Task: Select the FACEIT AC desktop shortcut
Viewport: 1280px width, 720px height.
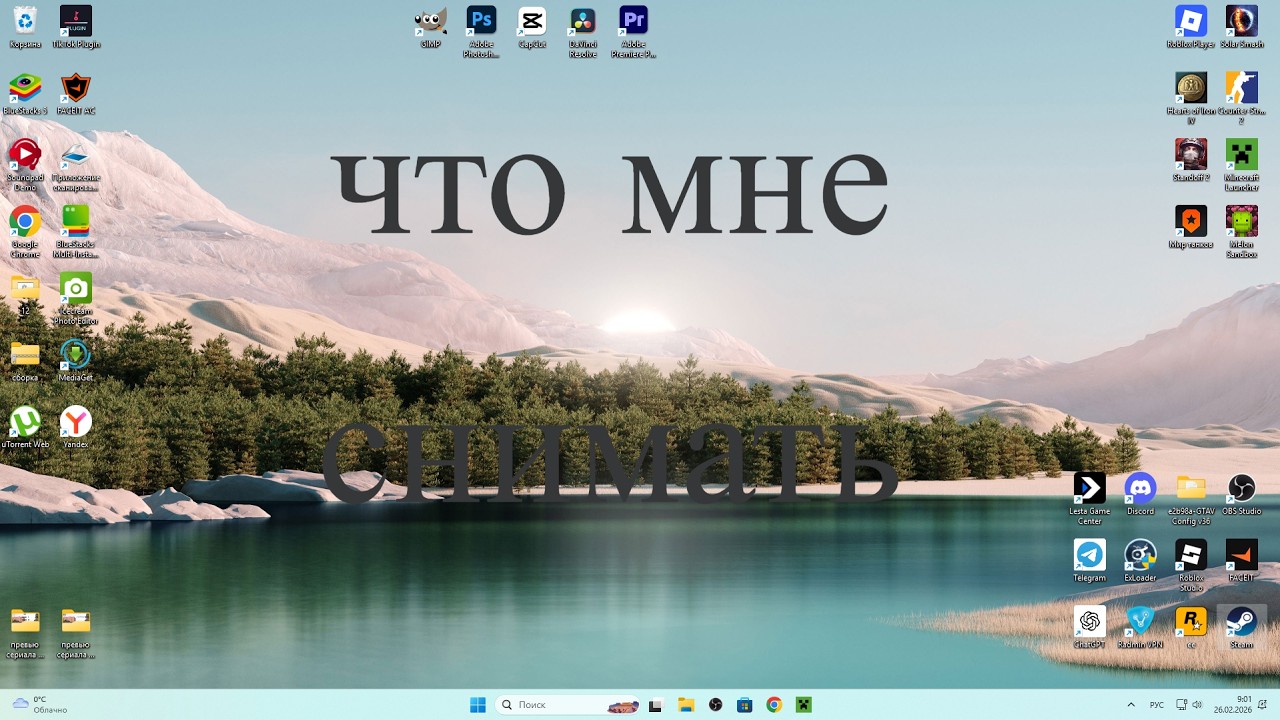Action: 76,94
